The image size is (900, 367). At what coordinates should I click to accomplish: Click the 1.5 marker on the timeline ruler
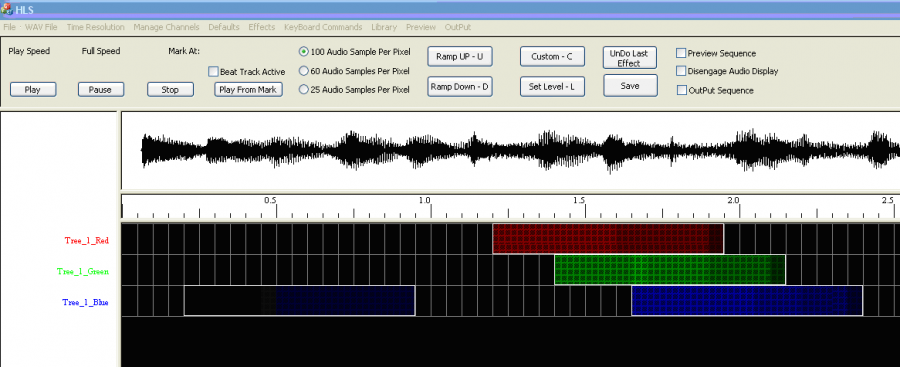(x=579, y=200)
